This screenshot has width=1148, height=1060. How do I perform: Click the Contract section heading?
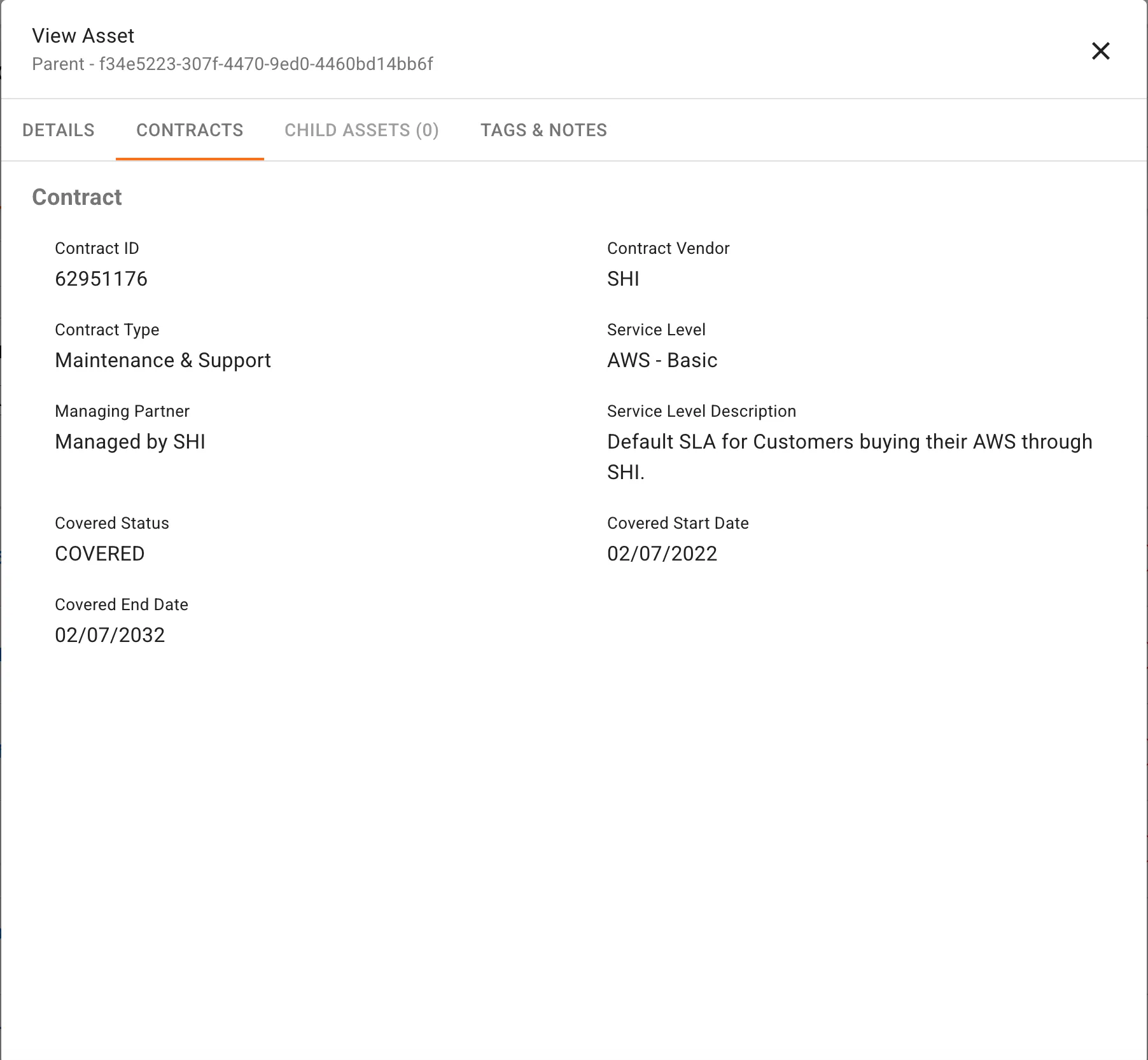pyautogui.click(x=76, y=197)
